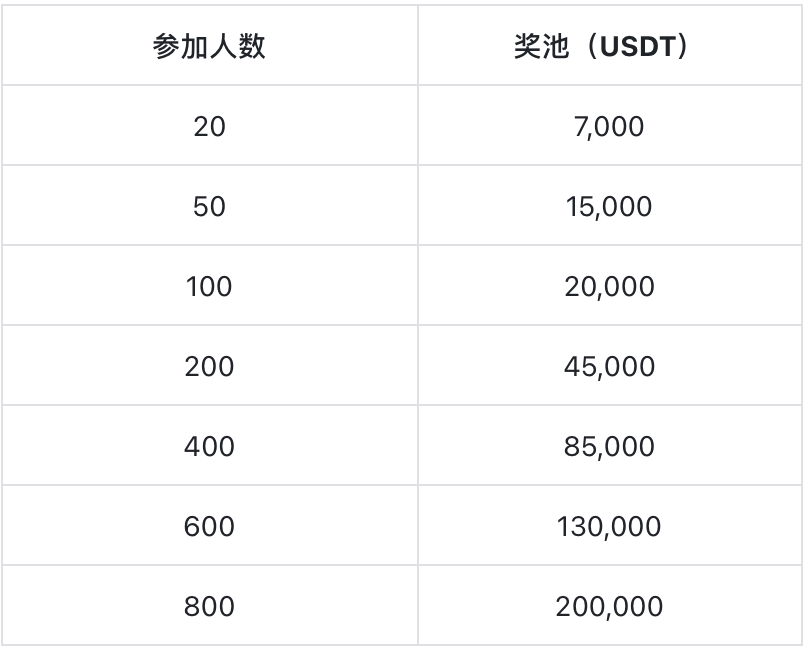Select the 100 participants cell
The height and width of the screenshot is (648, 804).
[x=209, y=286]
